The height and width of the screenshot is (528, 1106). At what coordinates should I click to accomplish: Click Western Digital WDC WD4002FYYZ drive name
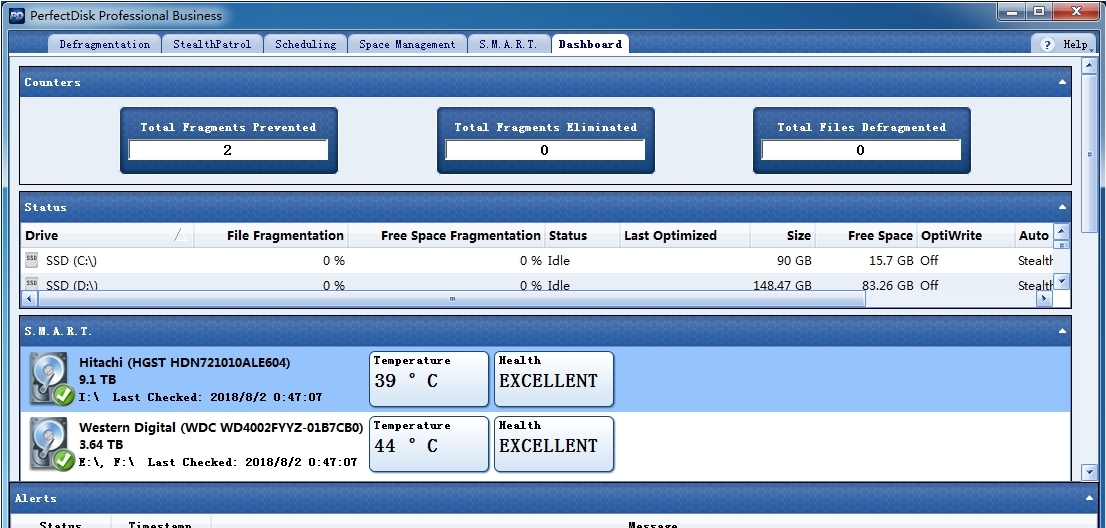point(221,427)
